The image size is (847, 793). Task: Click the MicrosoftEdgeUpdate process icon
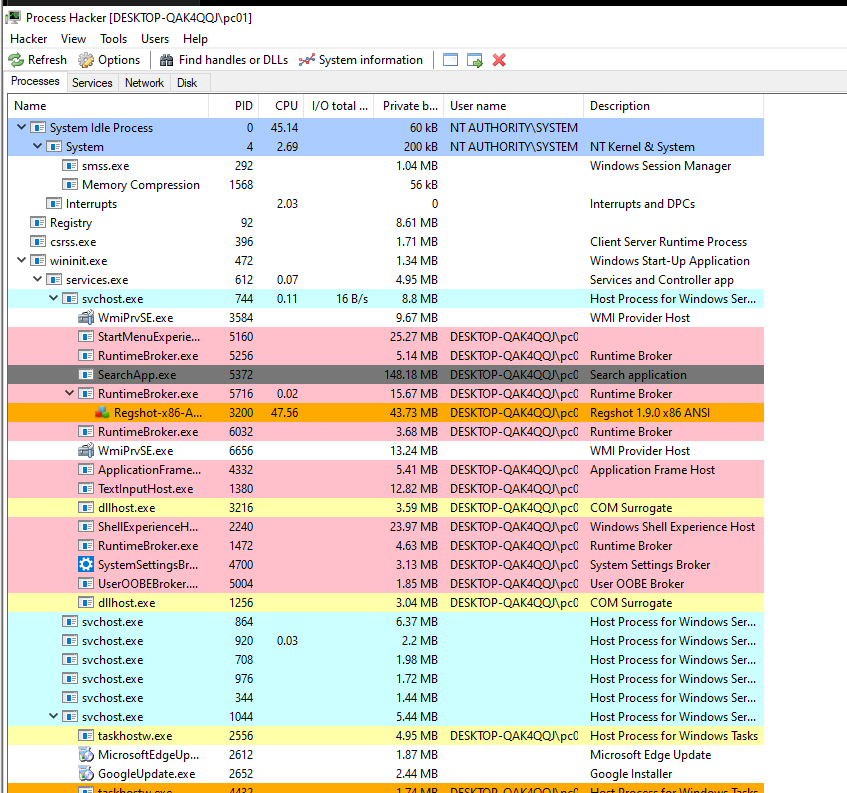[86, 755]
